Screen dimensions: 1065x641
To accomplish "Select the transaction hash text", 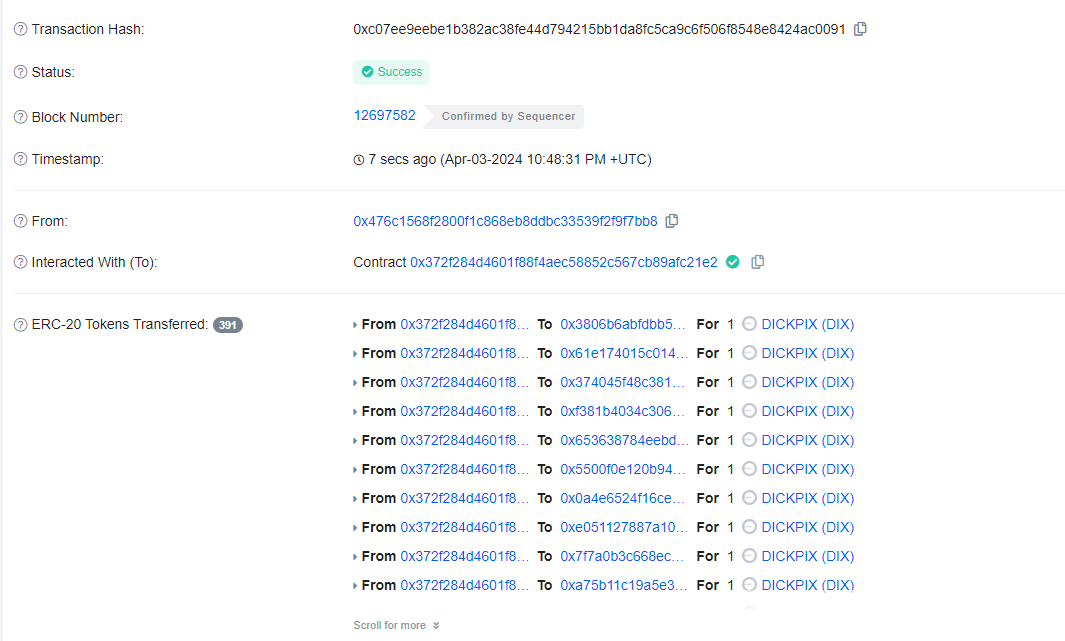I will pyautogui.click(x=599, y=29).
